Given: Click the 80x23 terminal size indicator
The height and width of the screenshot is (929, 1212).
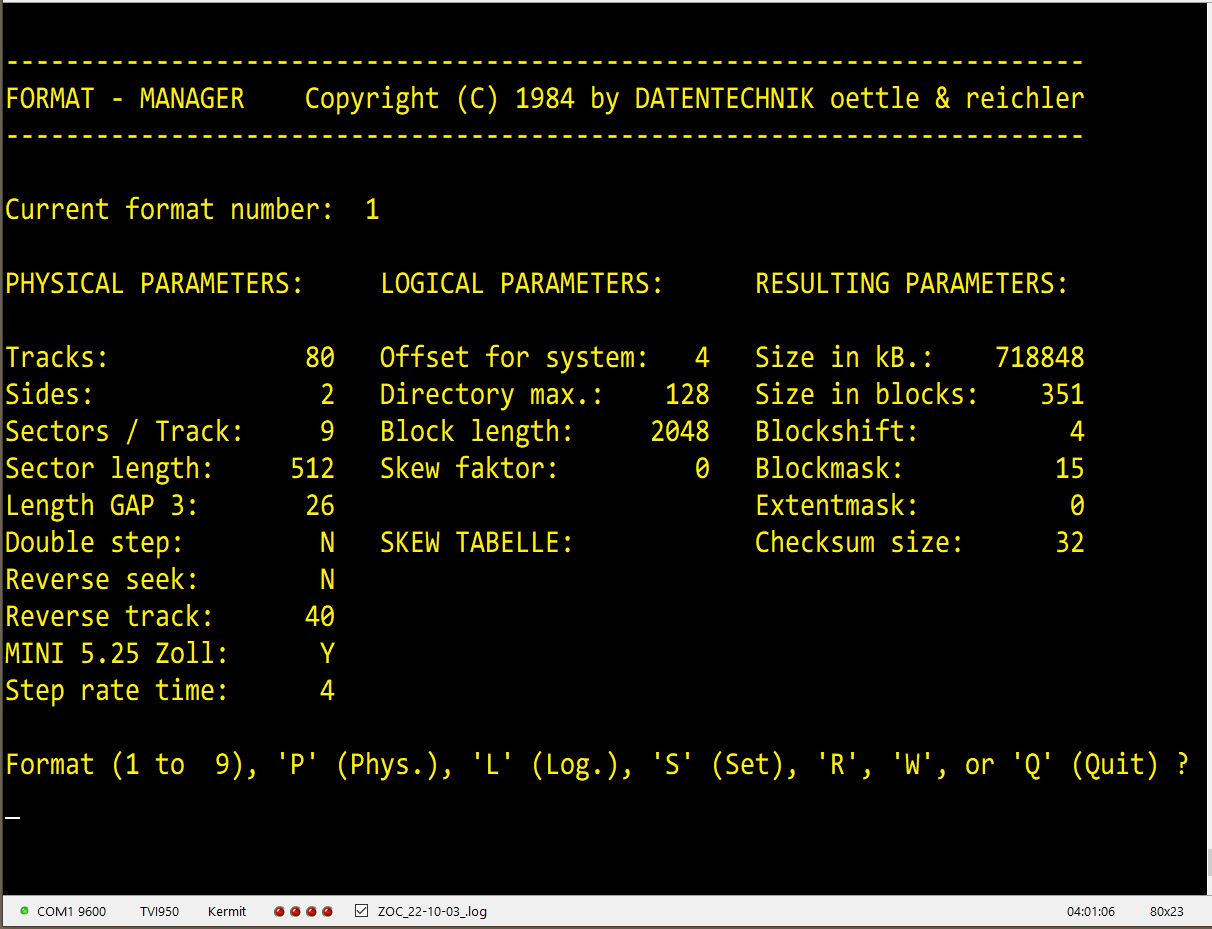Looking at the screenshot, I should (1166, 911).
